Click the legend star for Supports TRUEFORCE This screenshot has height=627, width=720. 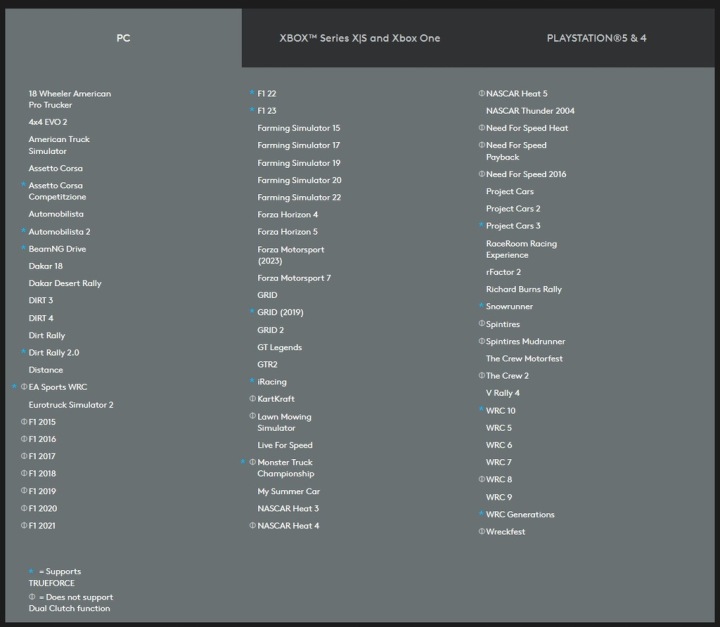(x=32, y=571)
